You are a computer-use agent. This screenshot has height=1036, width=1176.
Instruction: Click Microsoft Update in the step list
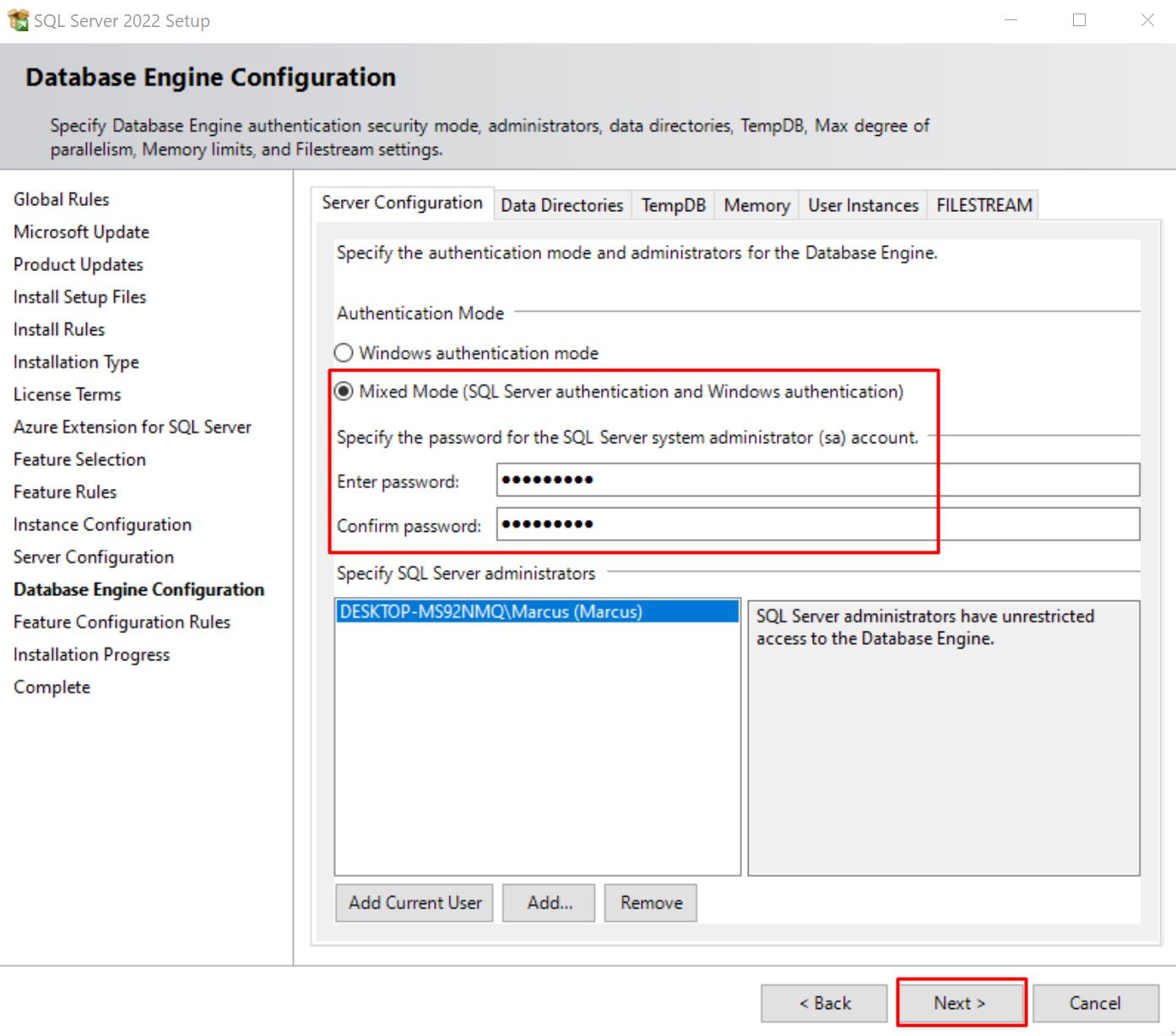pos(81,231)
